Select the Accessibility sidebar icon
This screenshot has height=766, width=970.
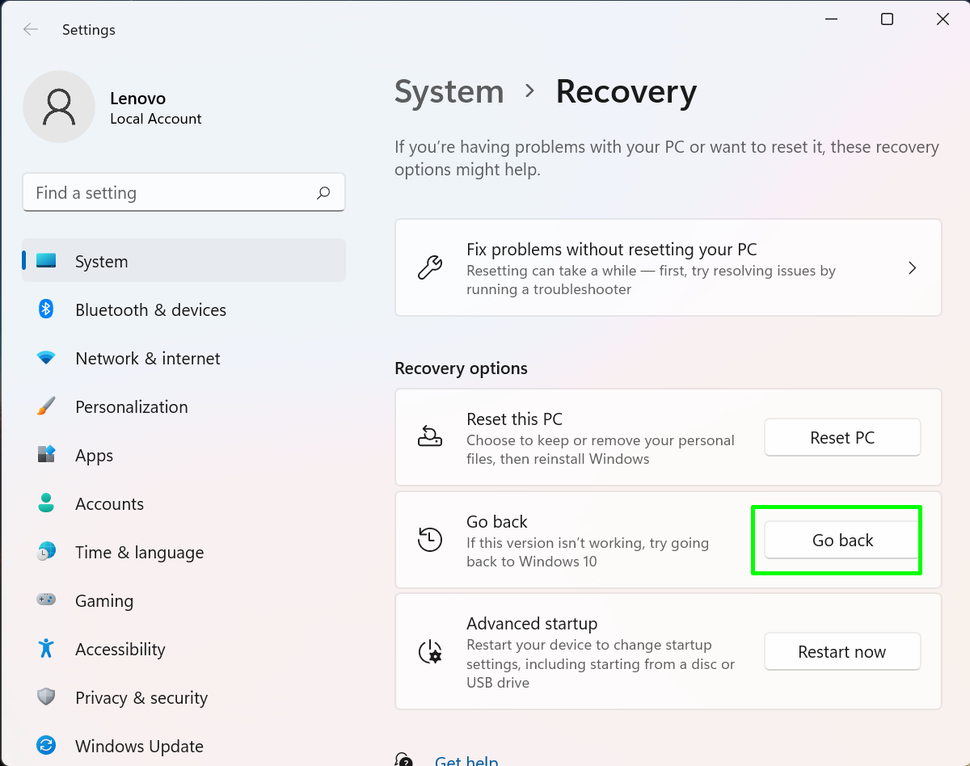pos(46,649)
